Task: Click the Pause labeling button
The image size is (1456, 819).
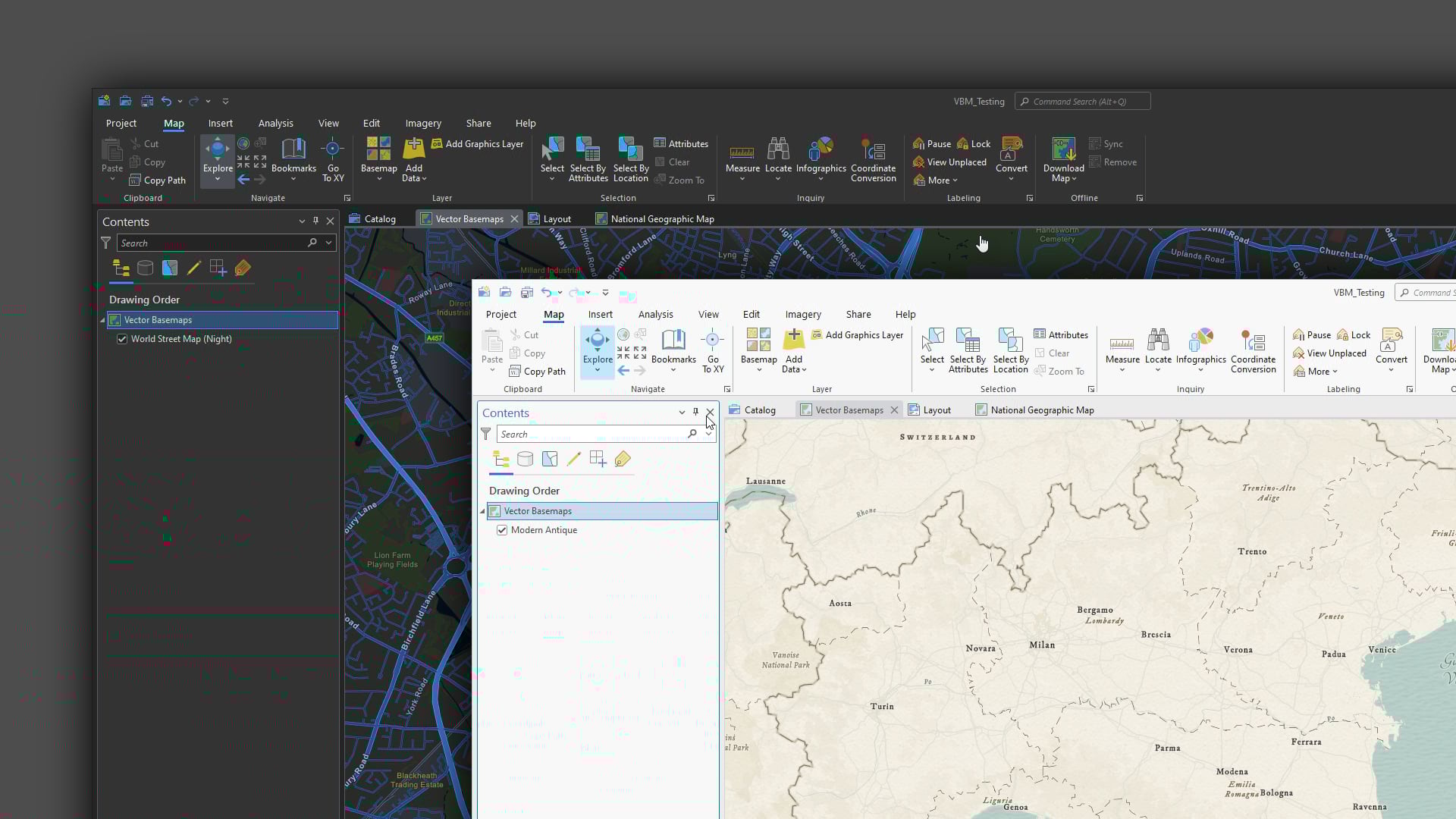Action: [1311, 334]
